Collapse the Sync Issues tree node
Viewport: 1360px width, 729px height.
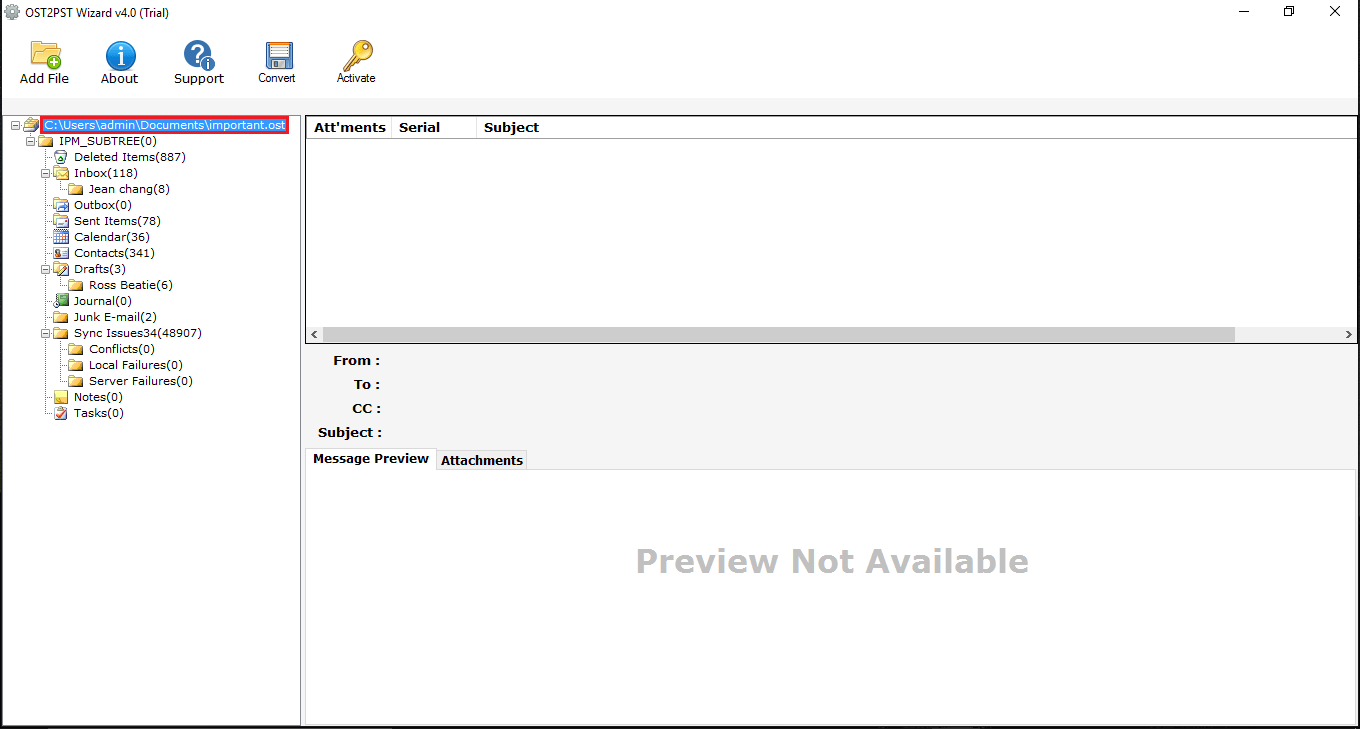(x=46, y=333)
